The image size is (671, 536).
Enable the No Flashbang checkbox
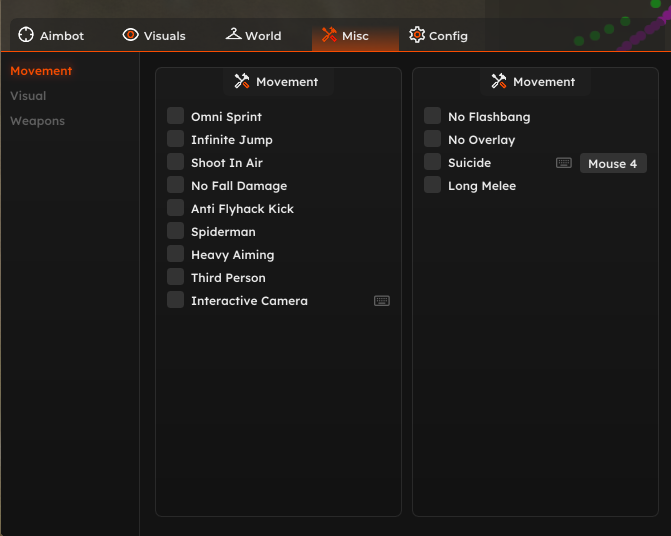point(432,116)
